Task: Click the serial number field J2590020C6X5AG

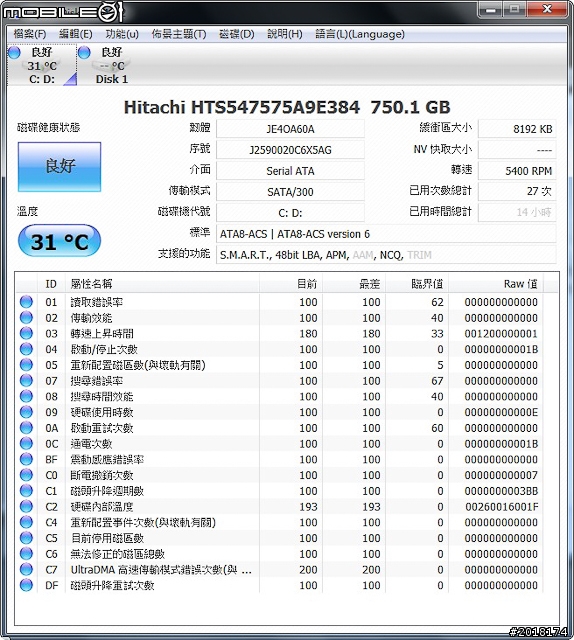Action: click(290, 150)
